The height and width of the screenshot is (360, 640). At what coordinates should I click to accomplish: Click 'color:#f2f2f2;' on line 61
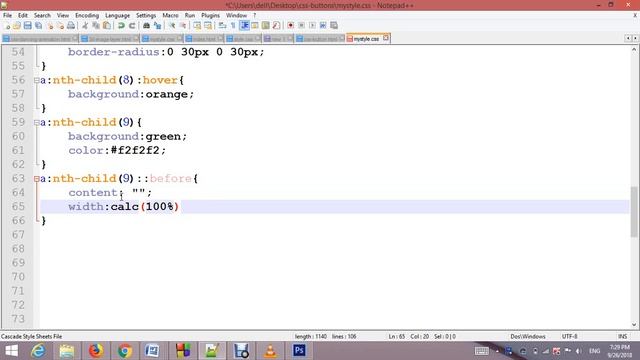coord(117,151)
